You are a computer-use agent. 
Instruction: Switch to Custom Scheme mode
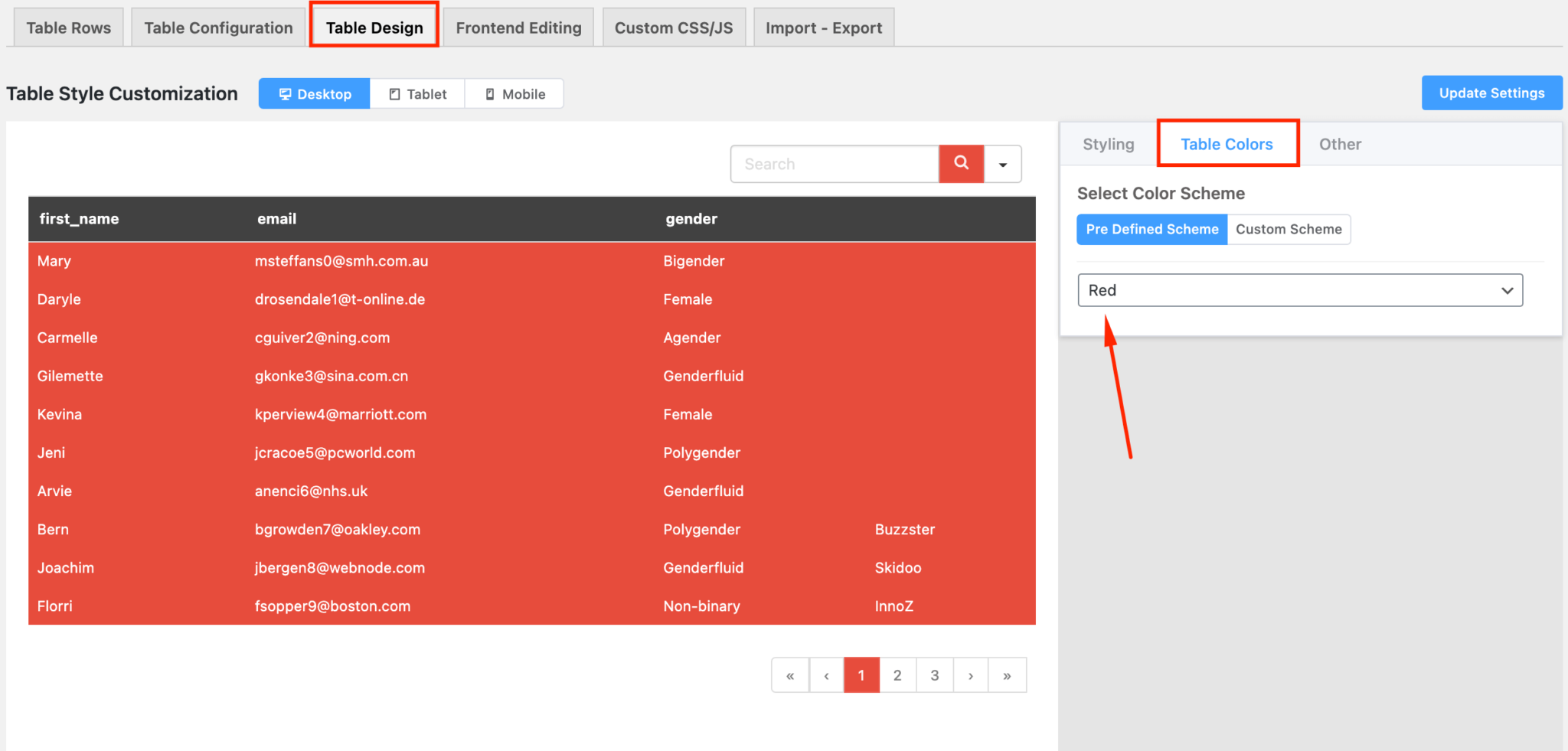coord(1289,229)
